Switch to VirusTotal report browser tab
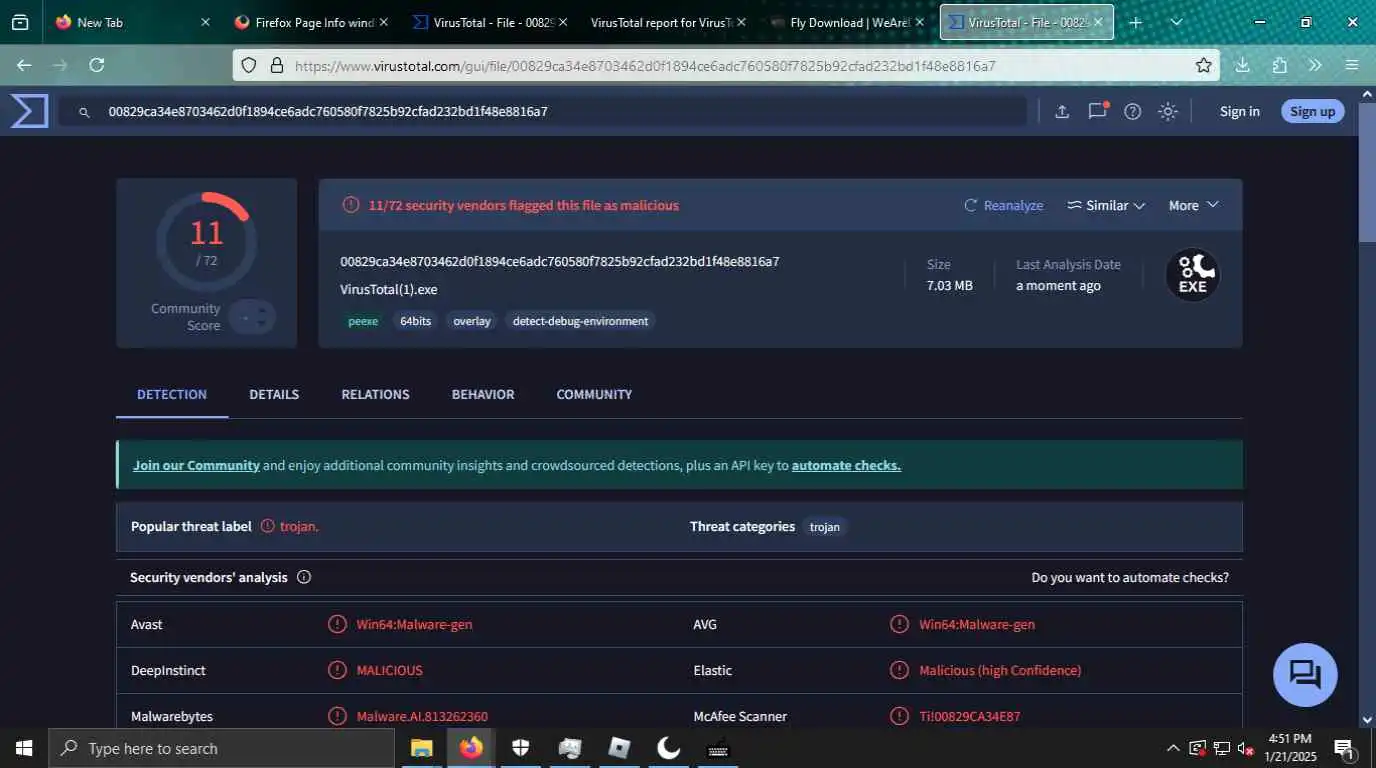 point(669,22)
